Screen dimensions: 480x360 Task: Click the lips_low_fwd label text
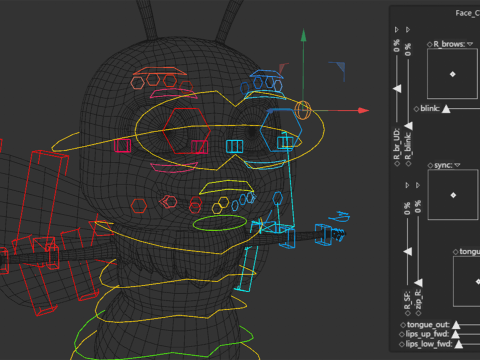click(x=429, y=344)
